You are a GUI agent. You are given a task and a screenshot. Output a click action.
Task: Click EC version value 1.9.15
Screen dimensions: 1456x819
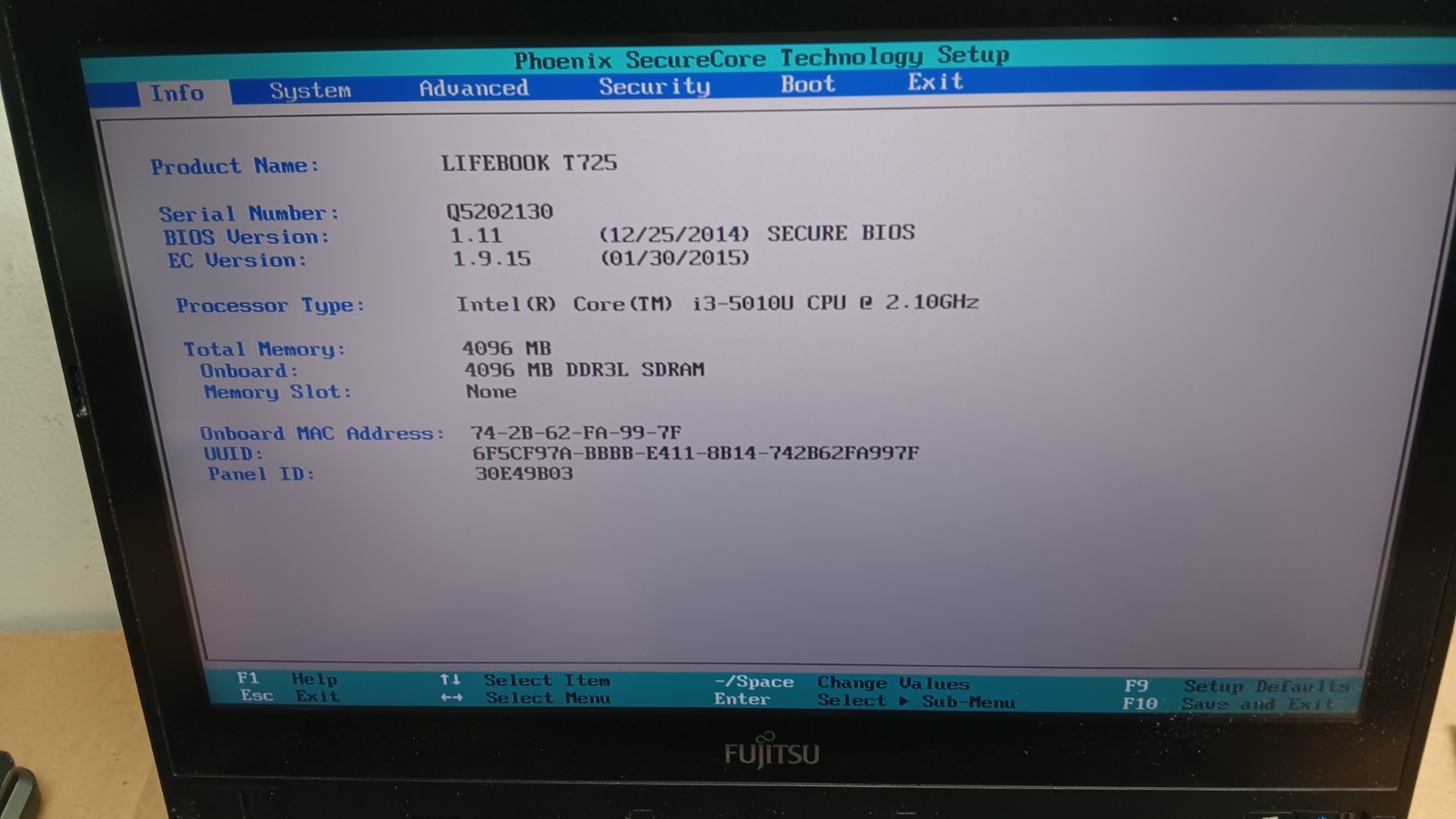[491, 259]
